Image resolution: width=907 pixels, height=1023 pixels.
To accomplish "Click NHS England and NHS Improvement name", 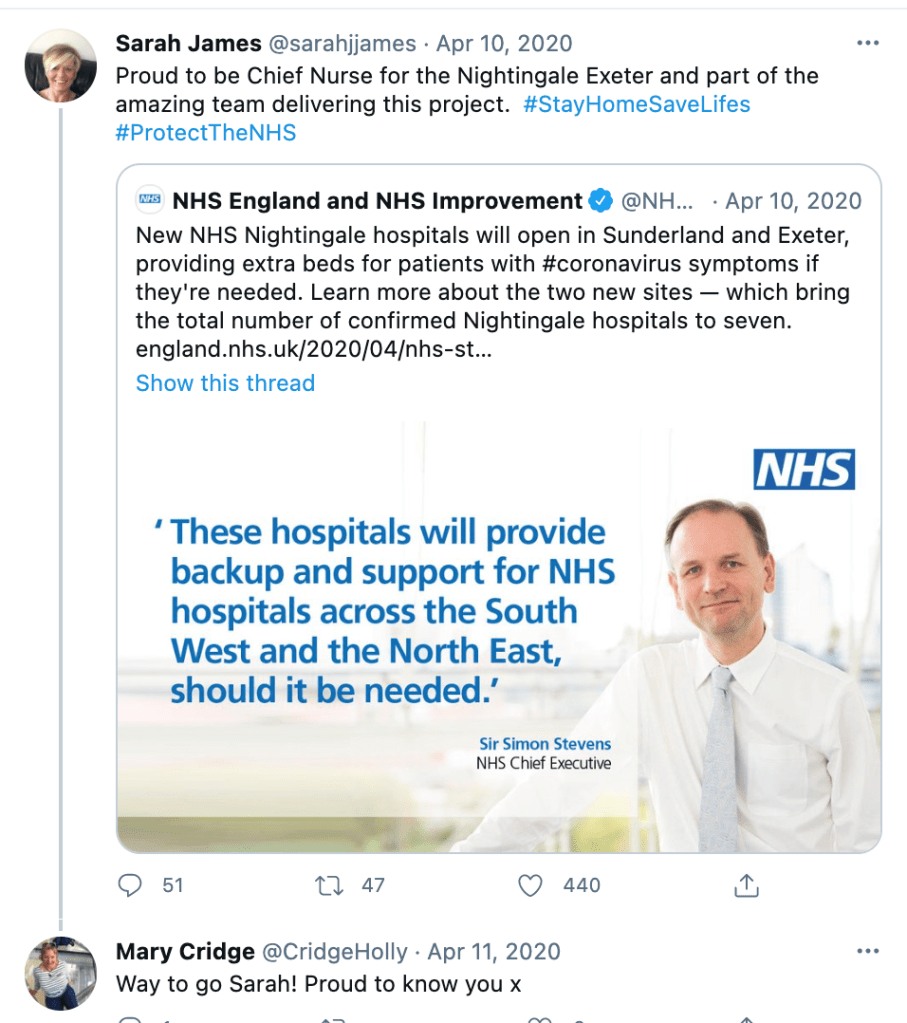I will point(377,201).
